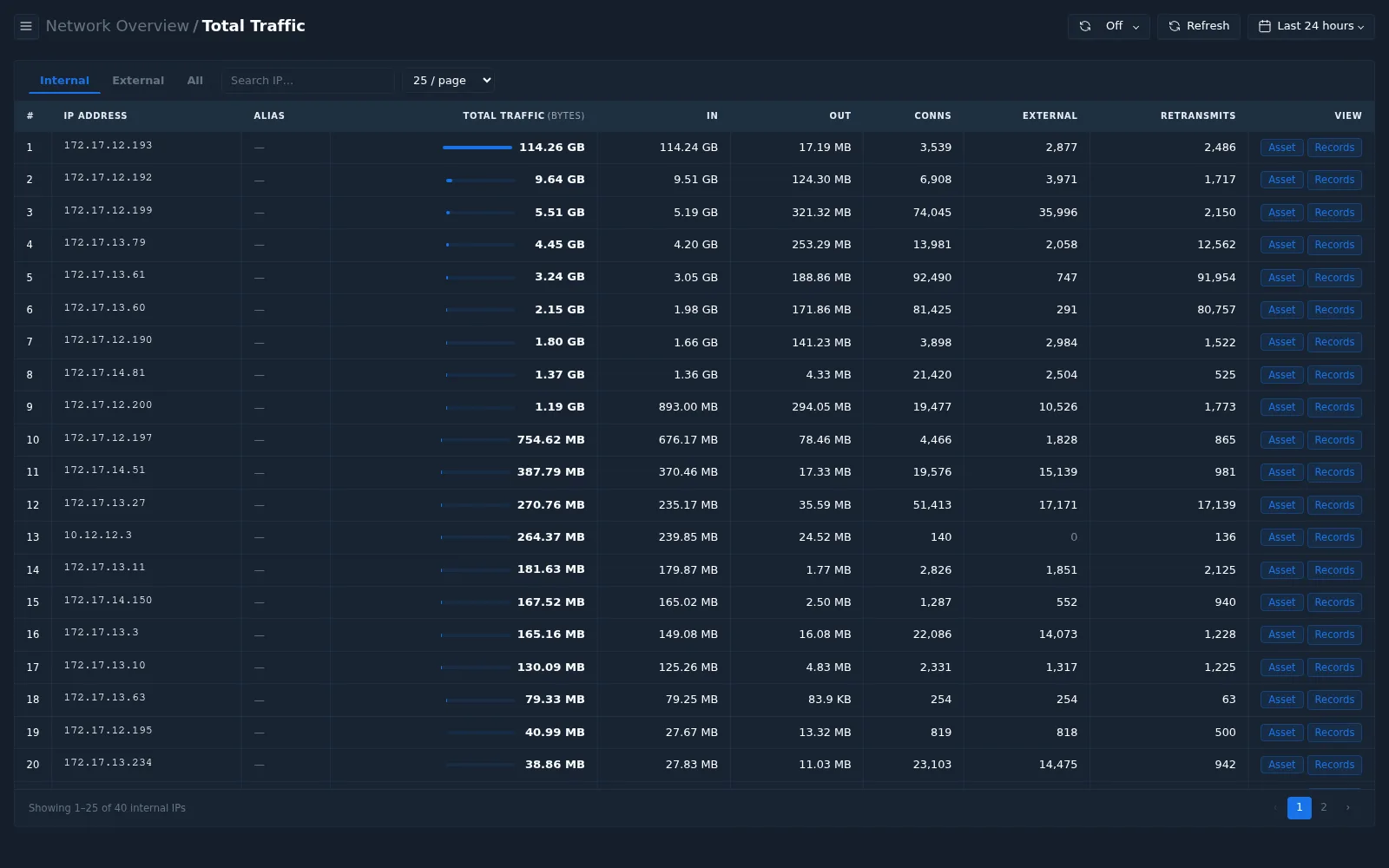Click the calendar icon in time range

click(x=1265, y=26)
